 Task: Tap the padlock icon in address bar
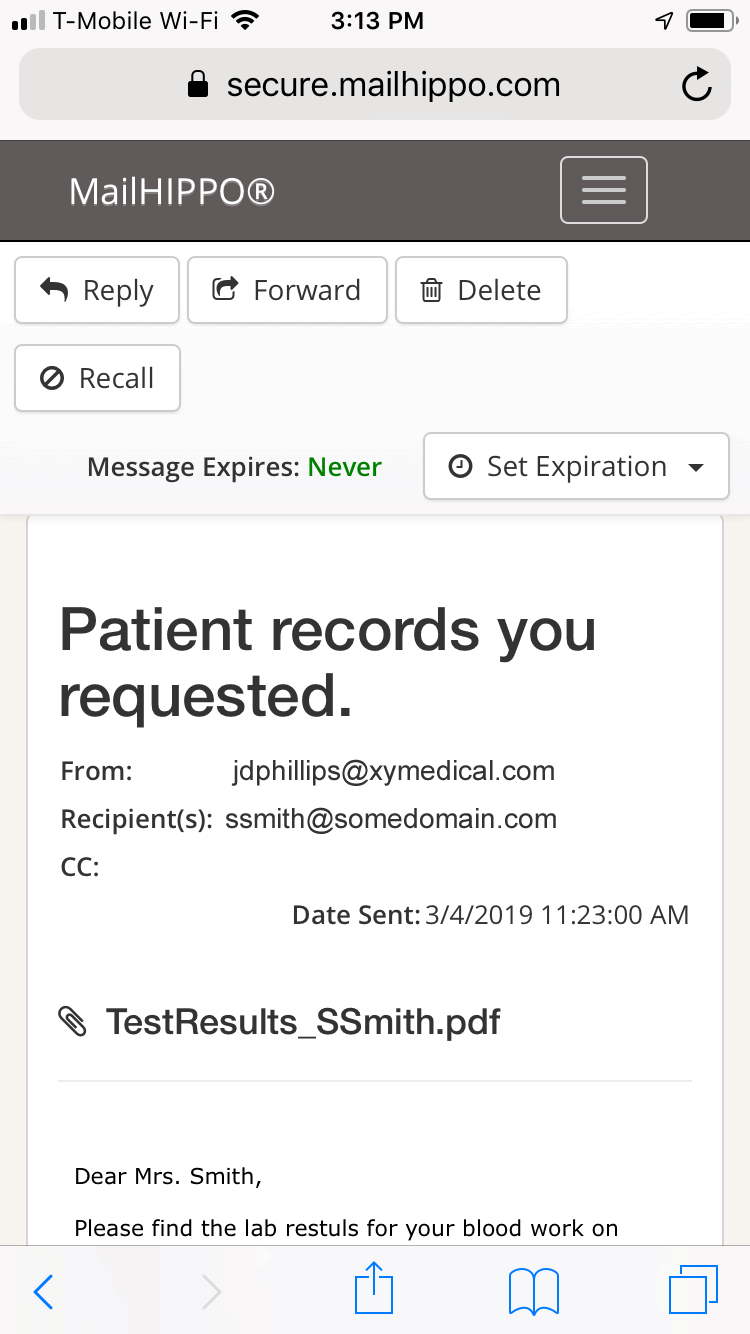tap(199, 85)
